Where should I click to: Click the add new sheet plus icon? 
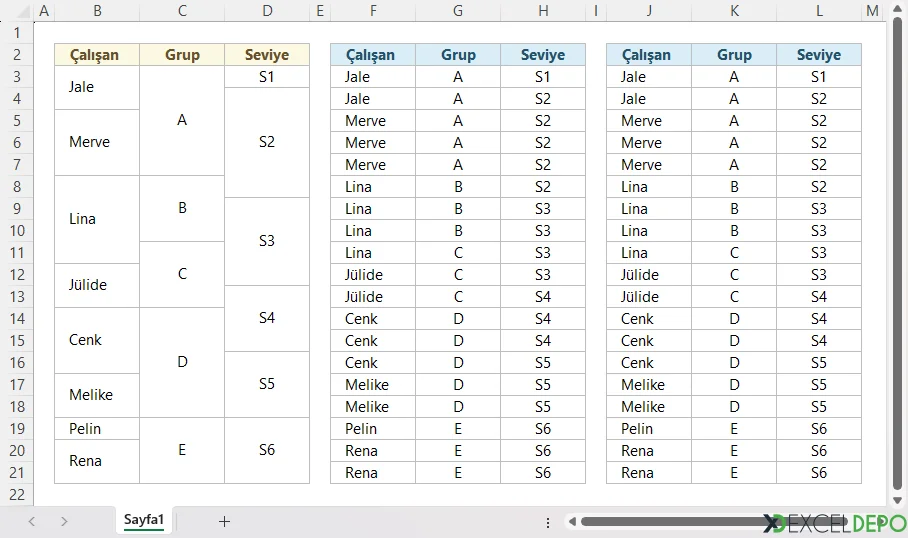224,521
